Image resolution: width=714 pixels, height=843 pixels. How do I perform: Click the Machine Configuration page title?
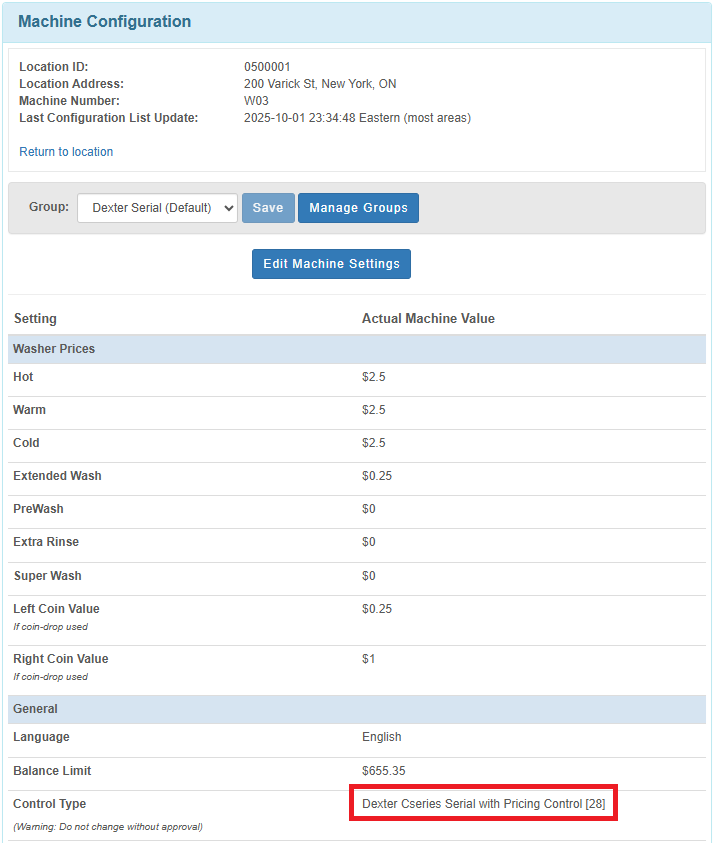click(x=104, y=21)
